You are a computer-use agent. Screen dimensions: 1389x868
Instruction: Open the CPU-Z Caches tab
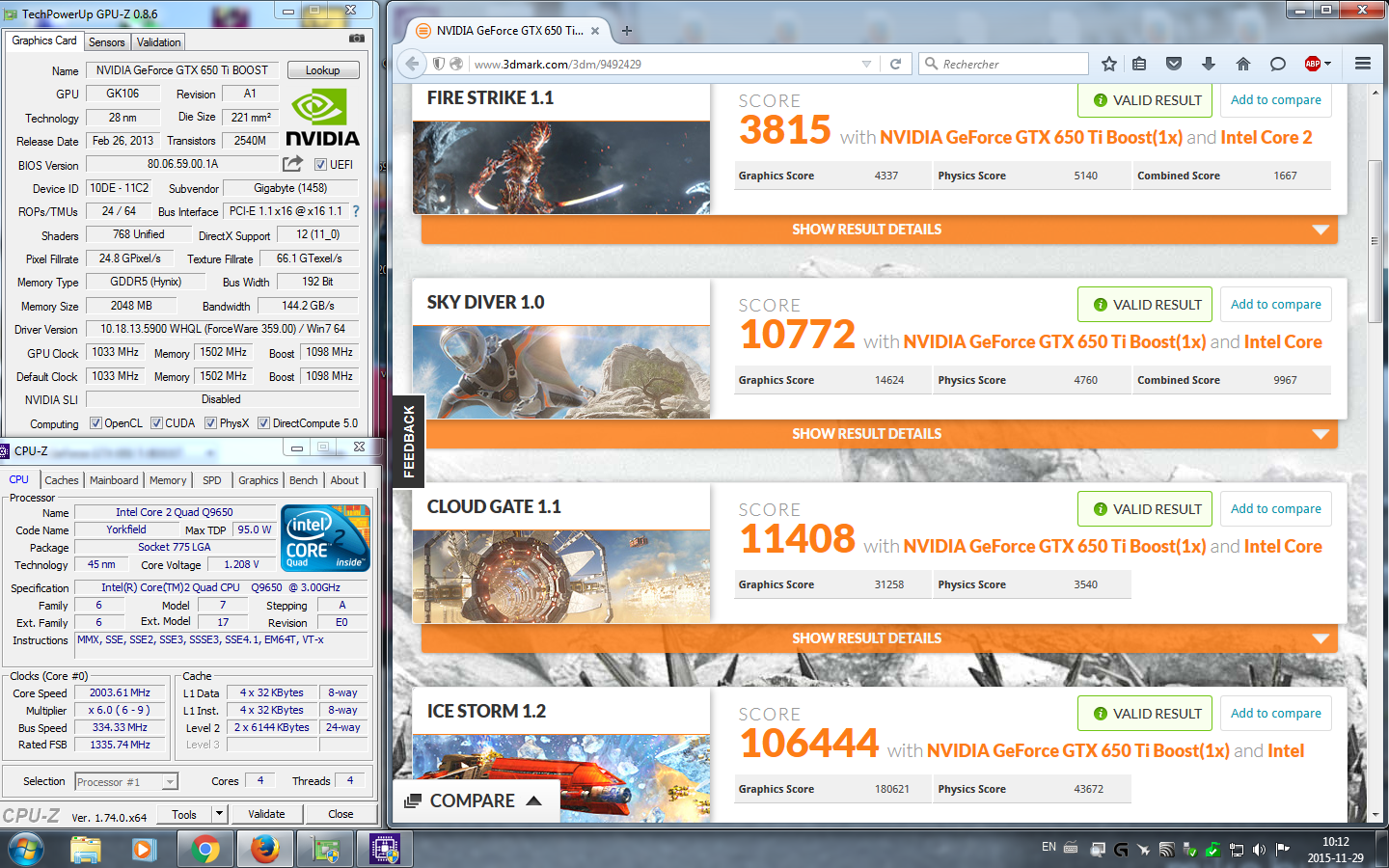pyautogui.click(x=62, y=480)
